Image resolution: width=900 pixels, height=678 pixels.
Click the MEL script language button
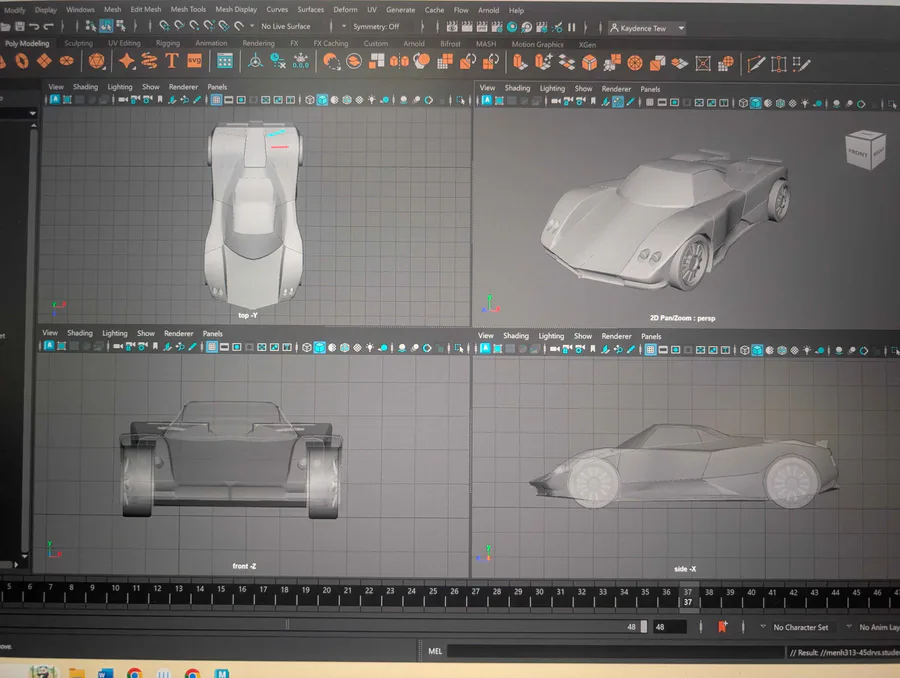(435, 651)
